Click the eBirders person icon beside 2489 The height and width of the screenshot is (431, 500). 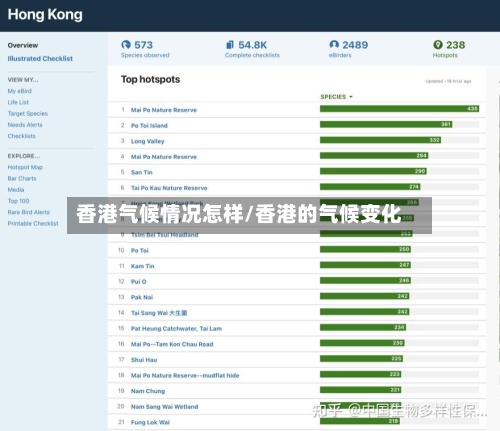(334, 44)
